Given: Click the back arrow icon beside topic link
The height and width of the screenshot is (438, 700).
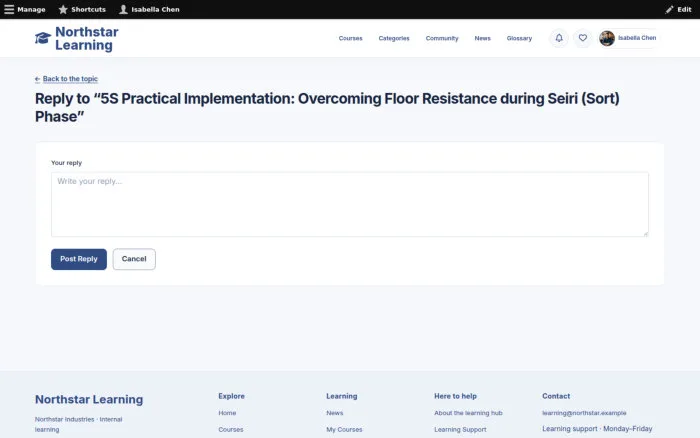Looking at the screenshot, I should [x=38, y=79].
